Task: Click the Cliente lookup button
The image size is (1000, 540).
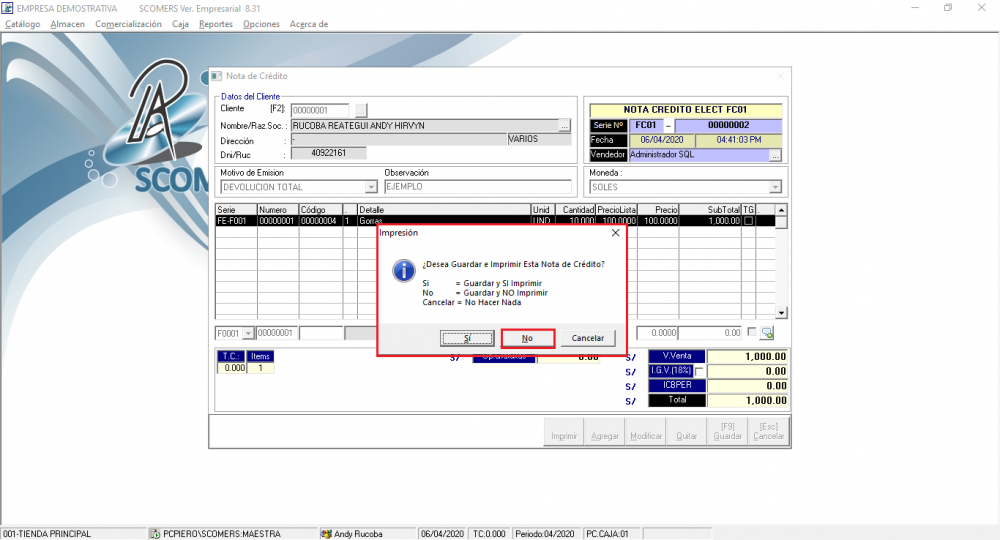Action: coord(361,110)
